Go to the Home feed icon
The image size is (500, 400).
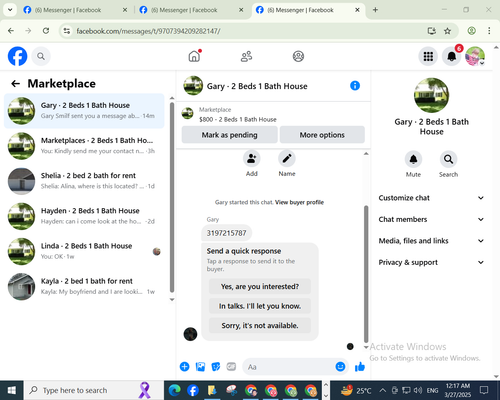point(194,56)
